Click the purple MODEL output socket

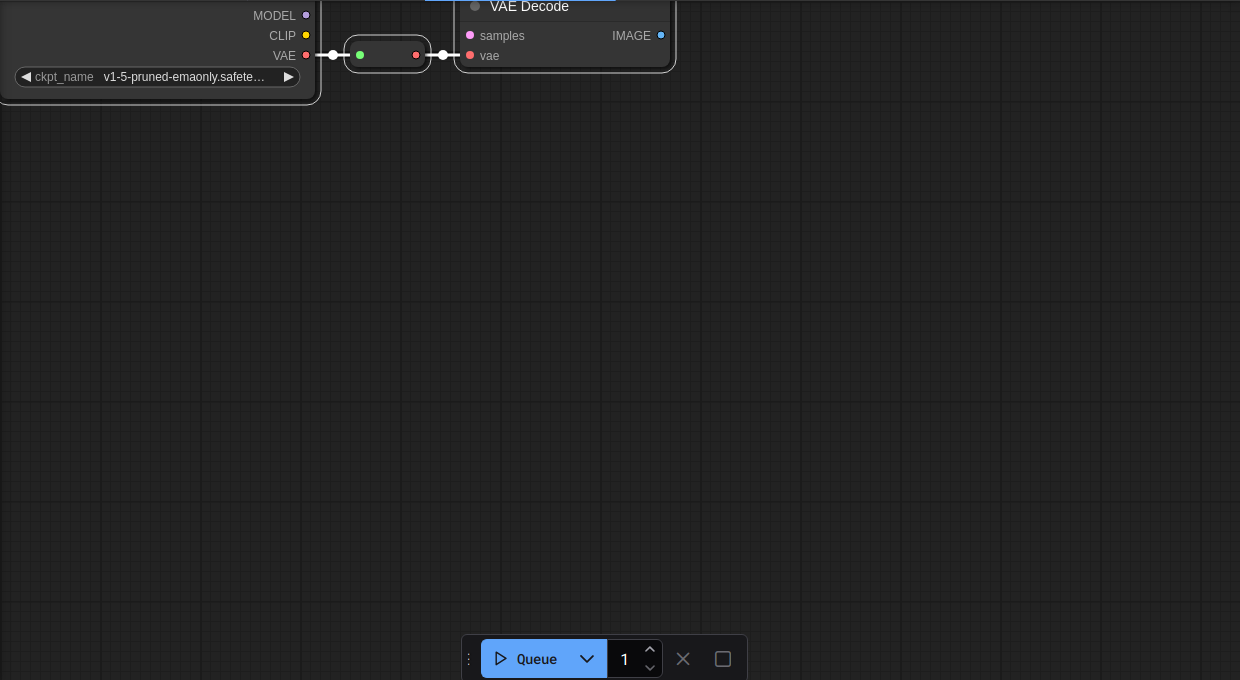[306, 16]
